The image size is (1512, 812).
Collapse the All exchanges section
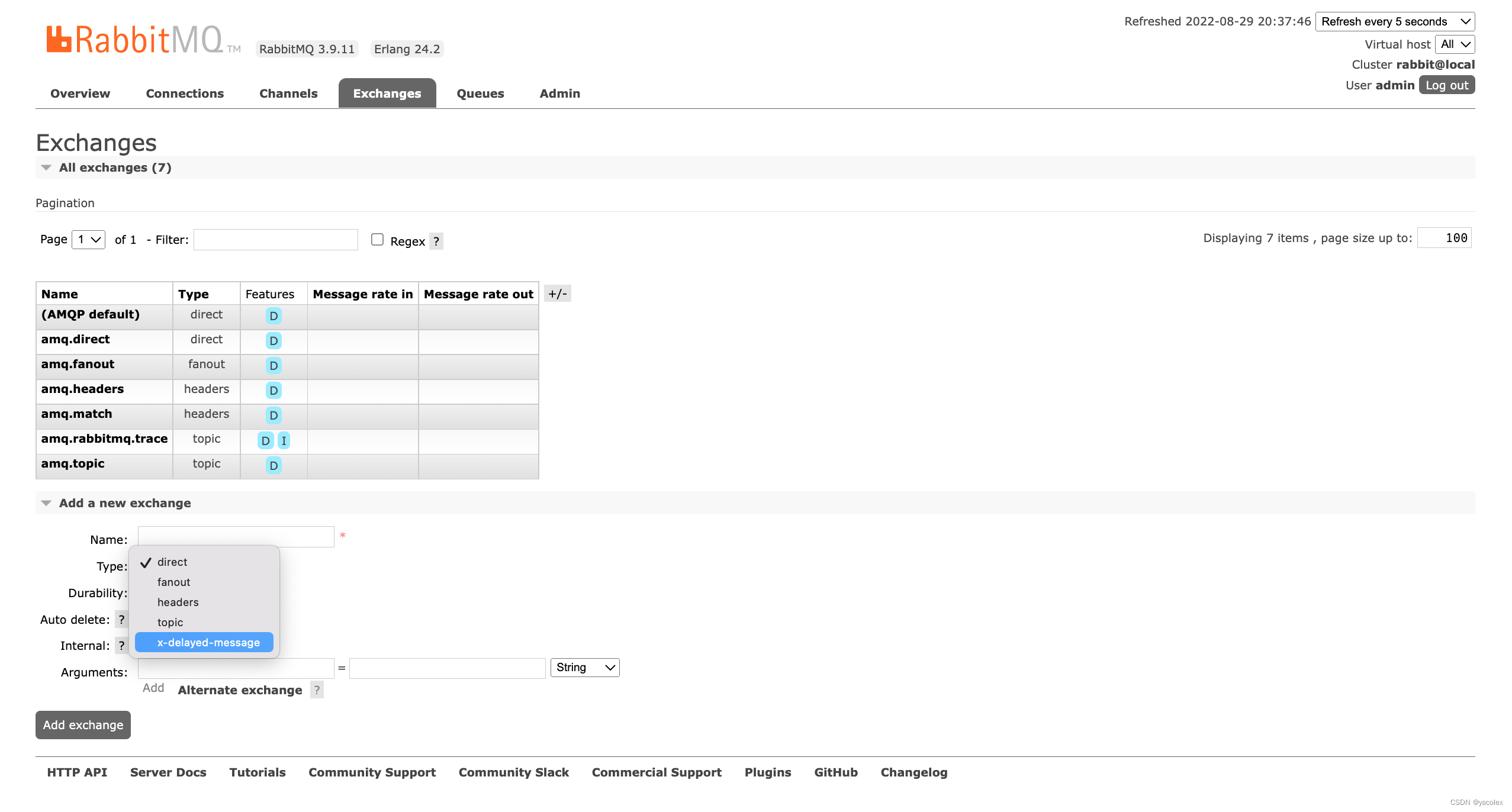tap(115, 167)
